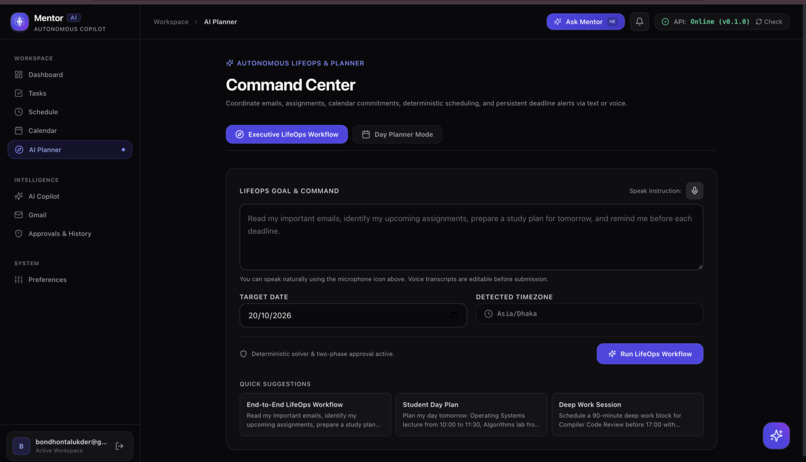Viewport: 806px width, 462px height.
Task: Open the date picker calendar icon
Action: click(453, 315)
